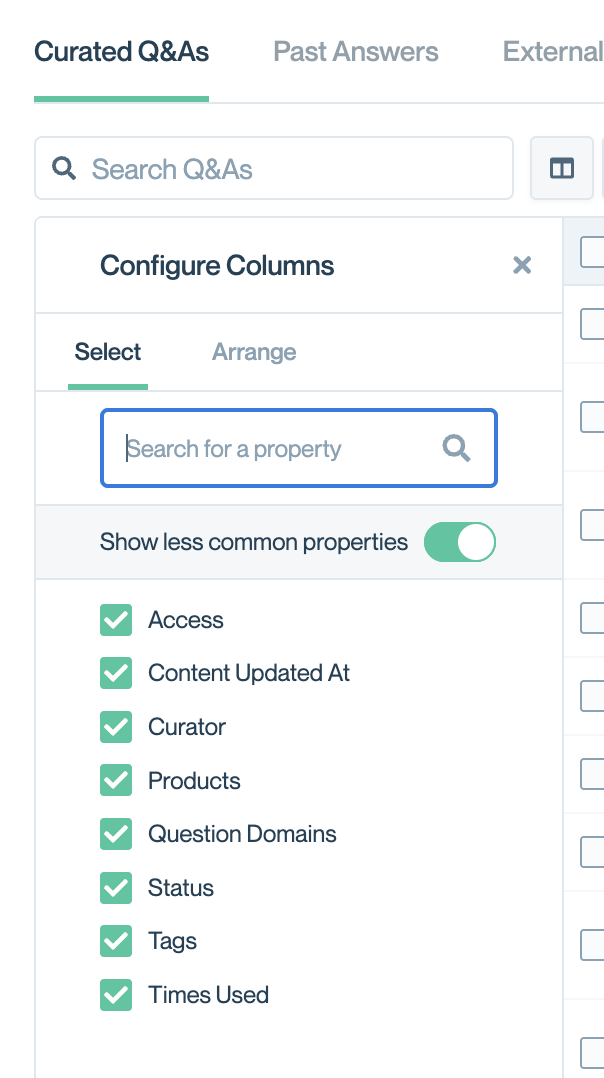Click the columns layout icon button
The width and height of the screenshot is (604, 1078).
coord(562,169)
